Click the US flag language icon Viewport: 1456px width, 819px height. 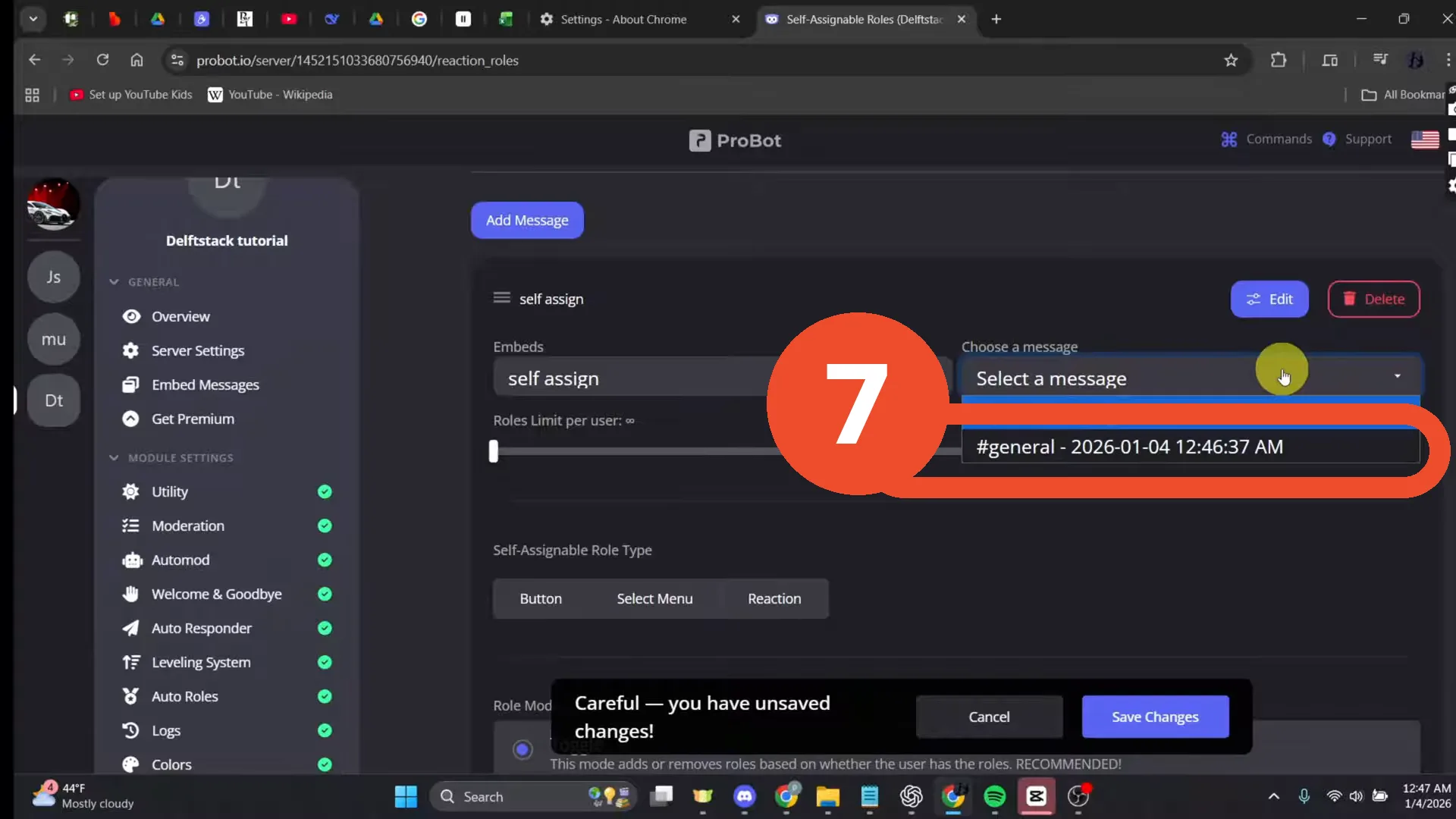[1425, 140]
